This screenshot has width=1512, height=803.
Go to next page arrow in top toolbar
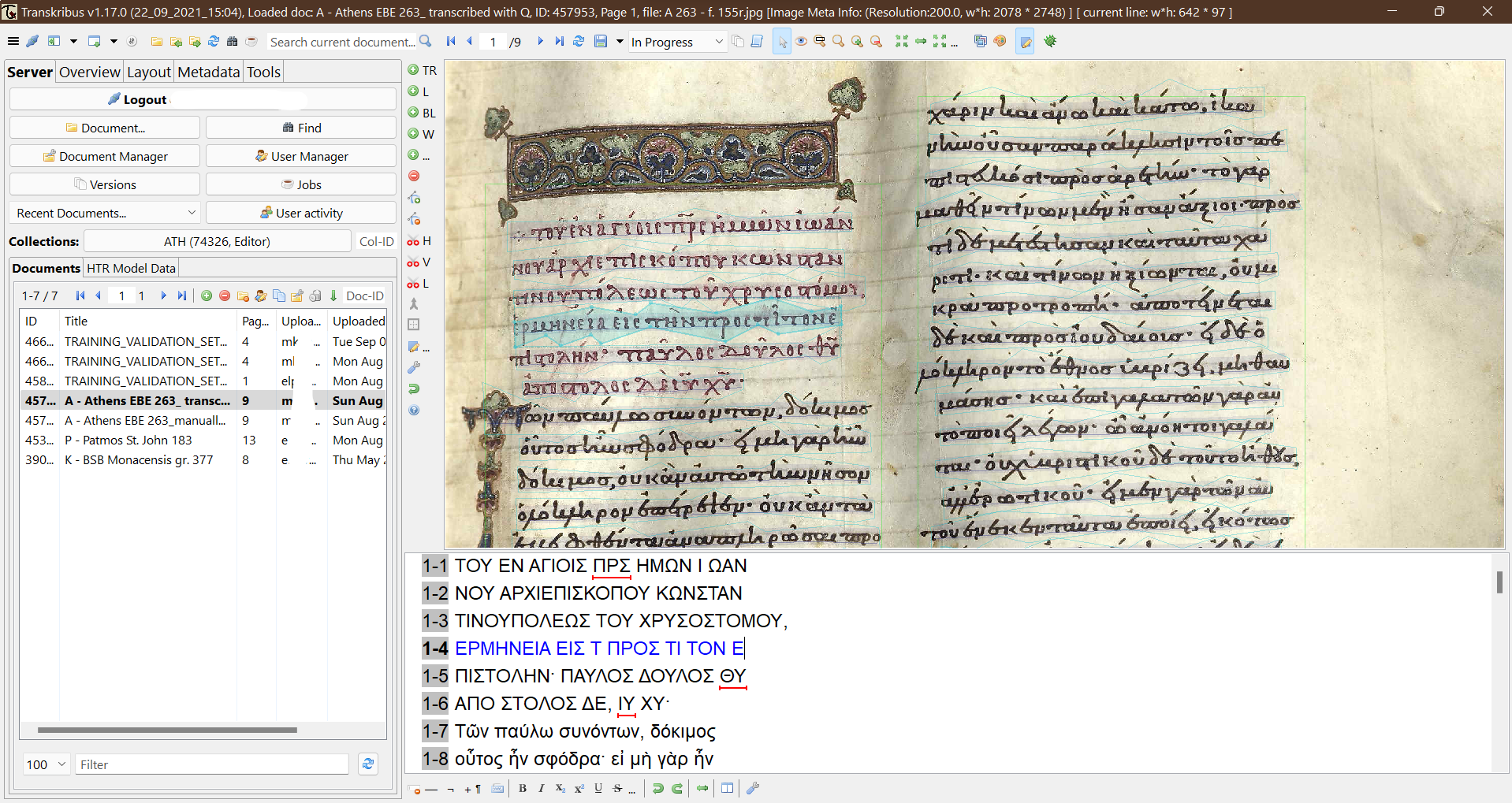[540, 42]
